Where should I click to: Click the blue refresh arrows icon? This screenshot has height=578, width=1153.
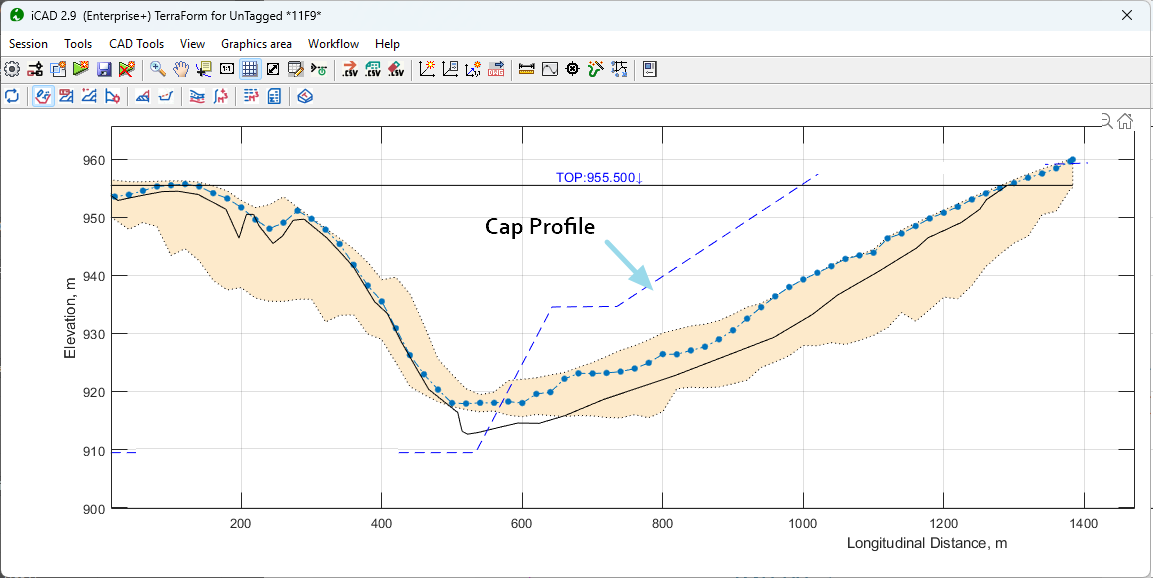(x=12, y=96)
